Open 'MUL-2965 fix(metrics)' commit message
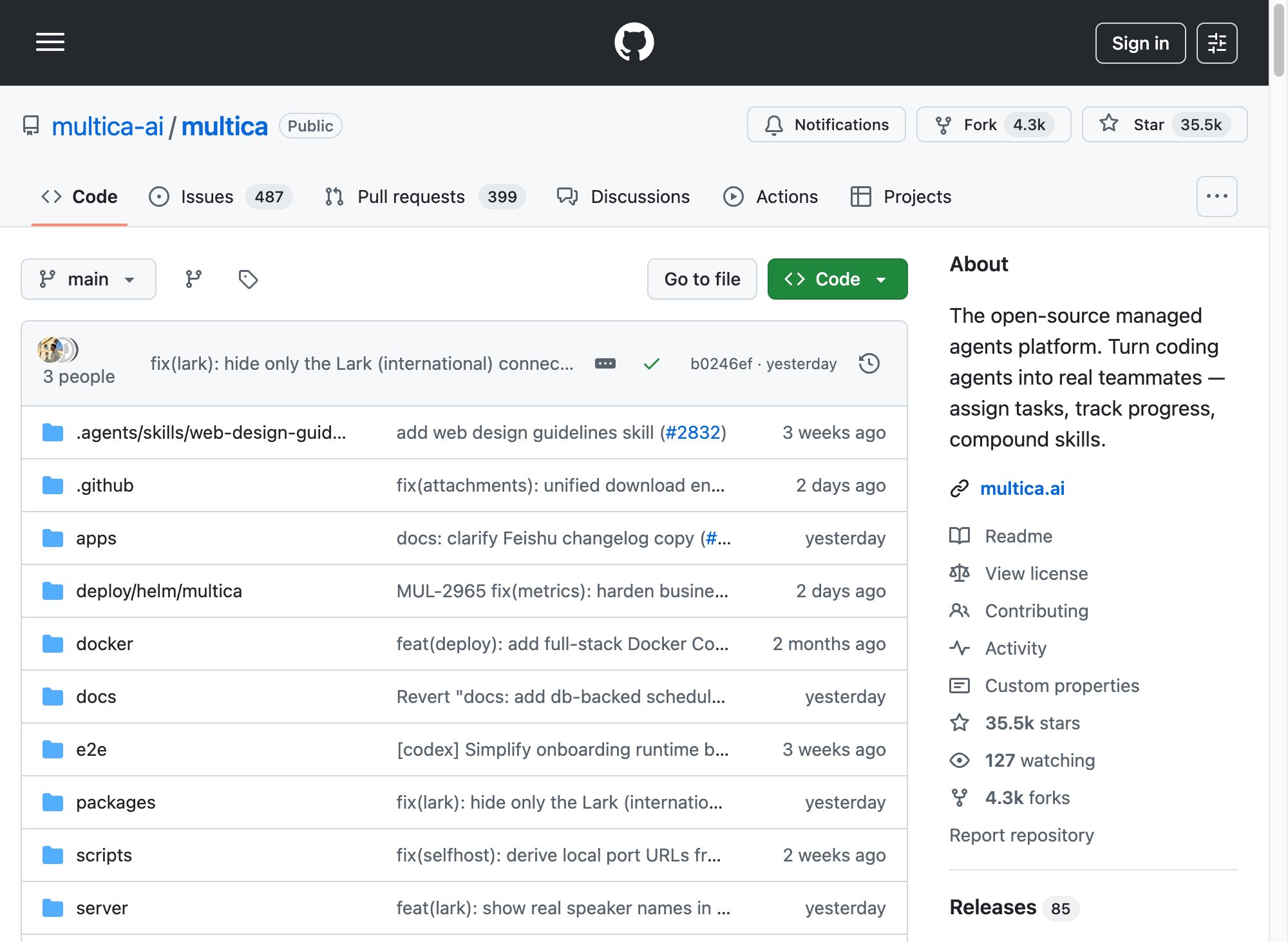 (x=562, y=591)
